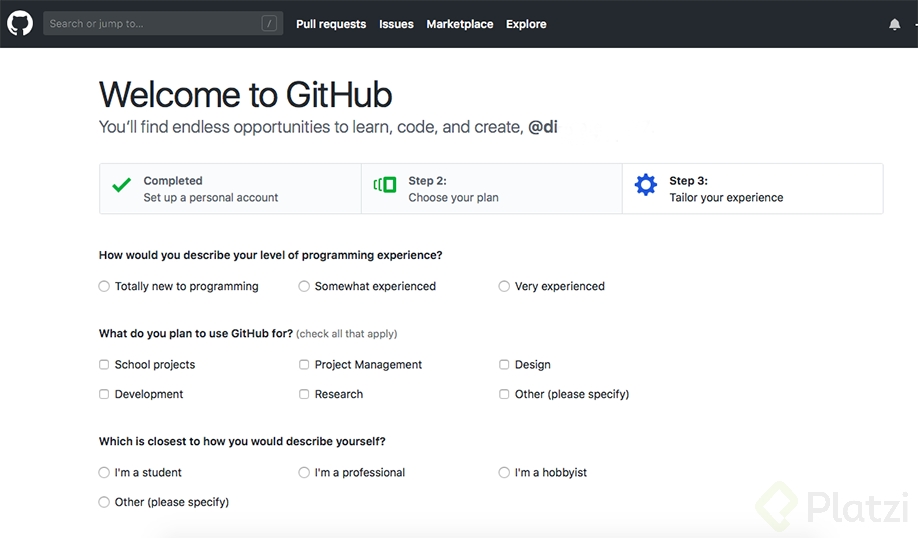918x538 pixels.
Task: Select I'm a hobbyist
Action: pos(504,472)
